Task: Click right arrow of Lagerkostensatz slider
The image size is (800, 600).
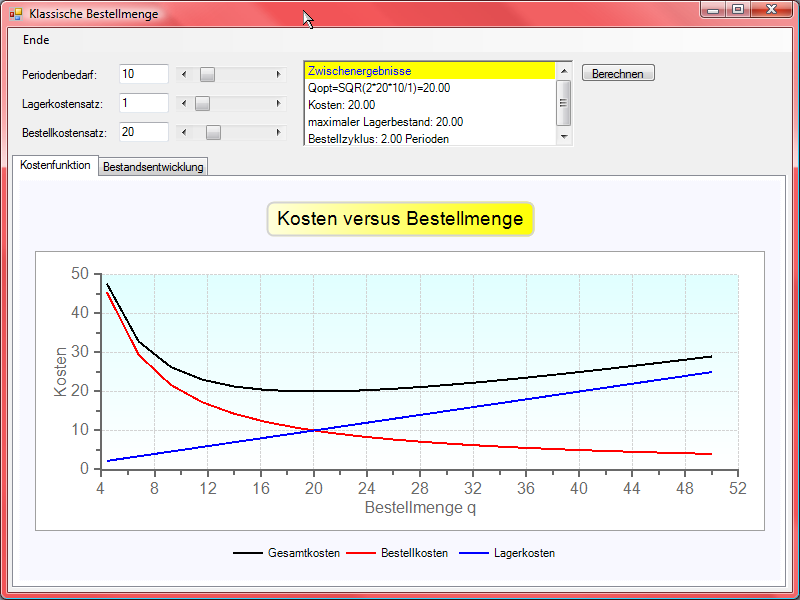Action: click(278, 103)
